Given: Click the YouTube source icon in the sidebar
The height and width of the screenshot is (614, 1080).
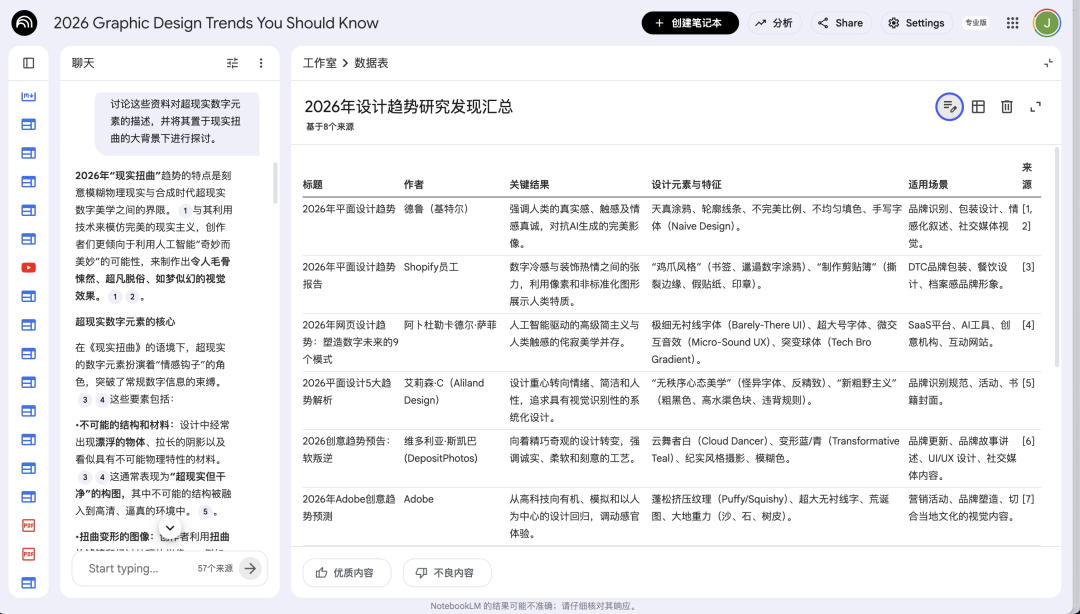Looking at the screenshot, I should 28,267.
